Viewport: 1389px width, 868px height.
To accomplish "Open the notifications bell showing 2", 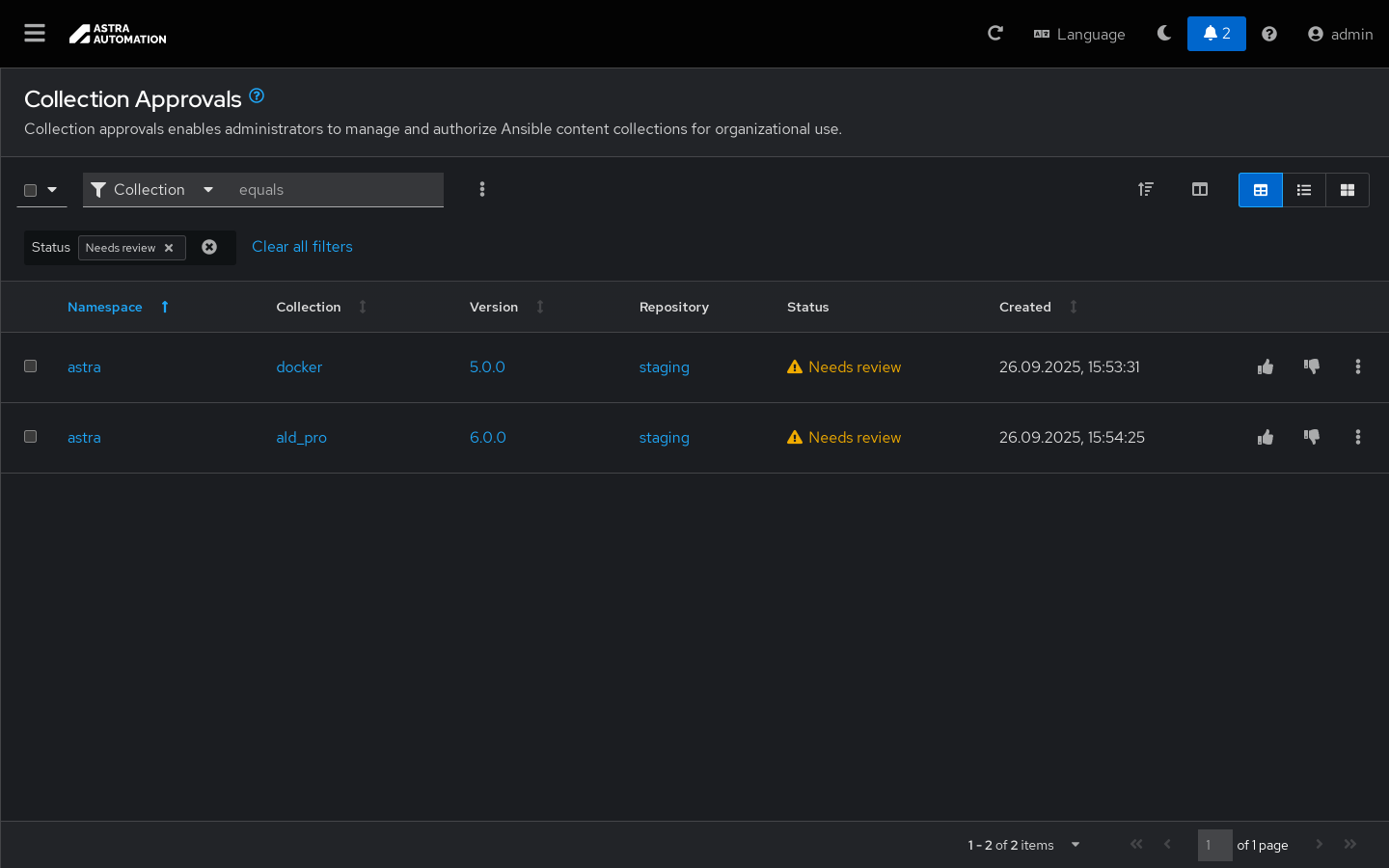I will click(x=1216, y=34).
